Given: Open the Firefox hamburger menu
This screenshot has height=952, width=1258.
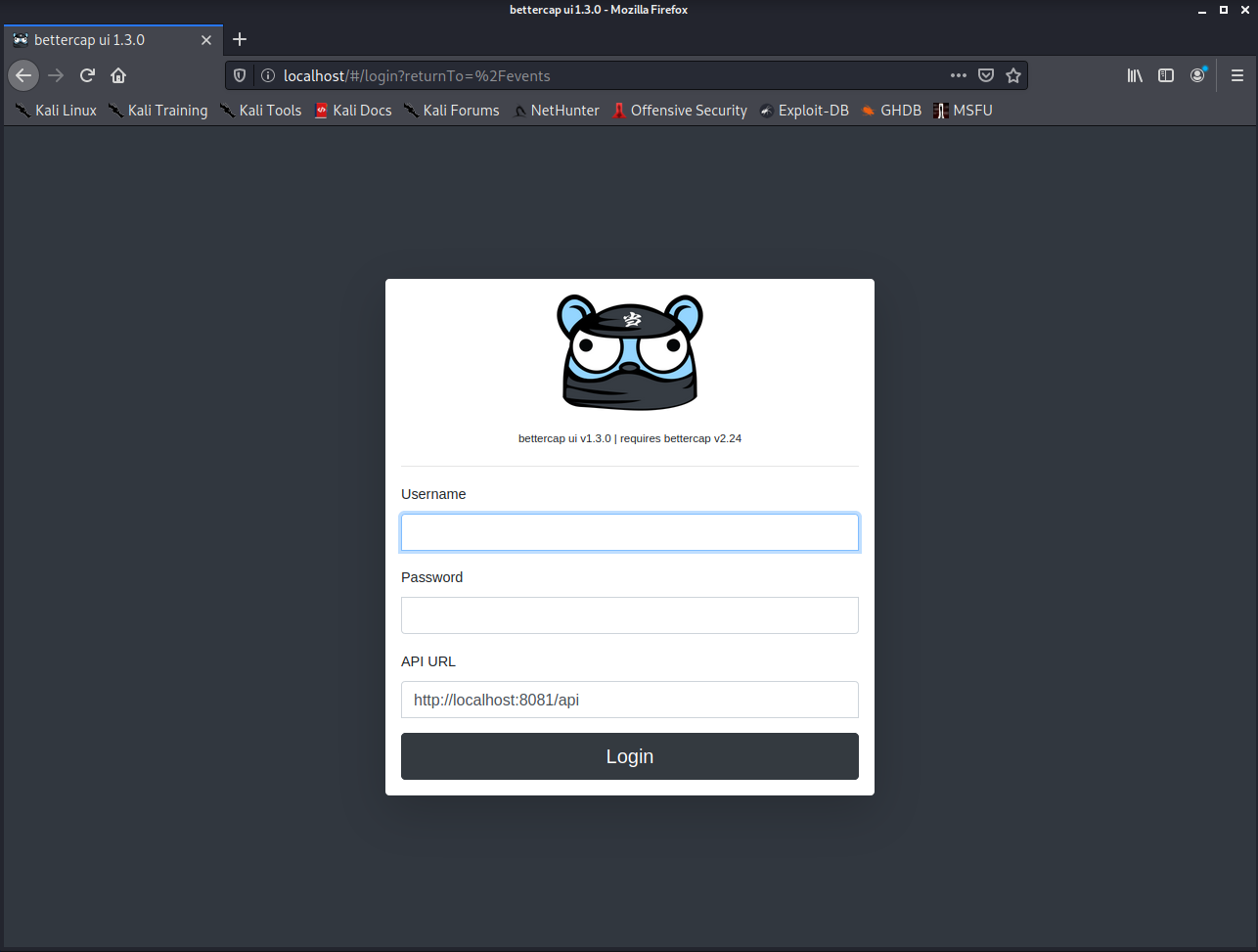Looking at the screenshot, I should [1237, 75].
